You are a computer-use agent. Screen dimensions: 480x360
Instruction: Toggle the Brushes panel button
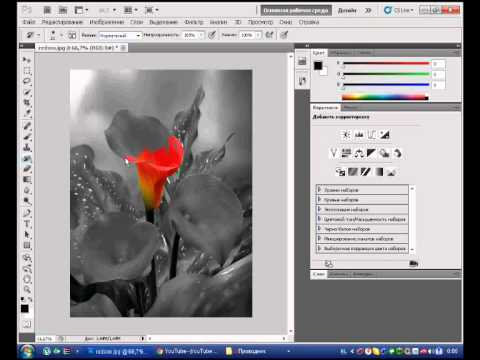click(72, 35)
